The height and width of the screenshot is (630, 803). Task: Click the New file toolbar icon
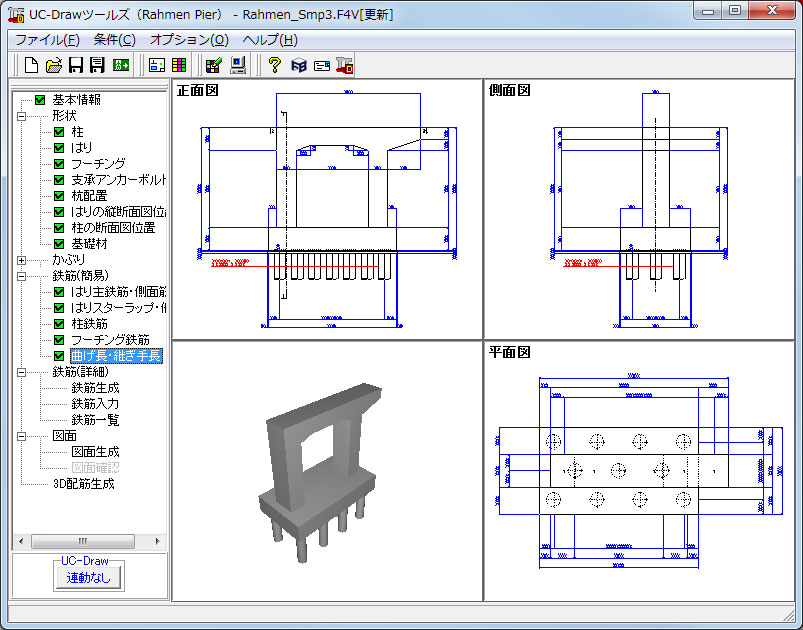31,66
